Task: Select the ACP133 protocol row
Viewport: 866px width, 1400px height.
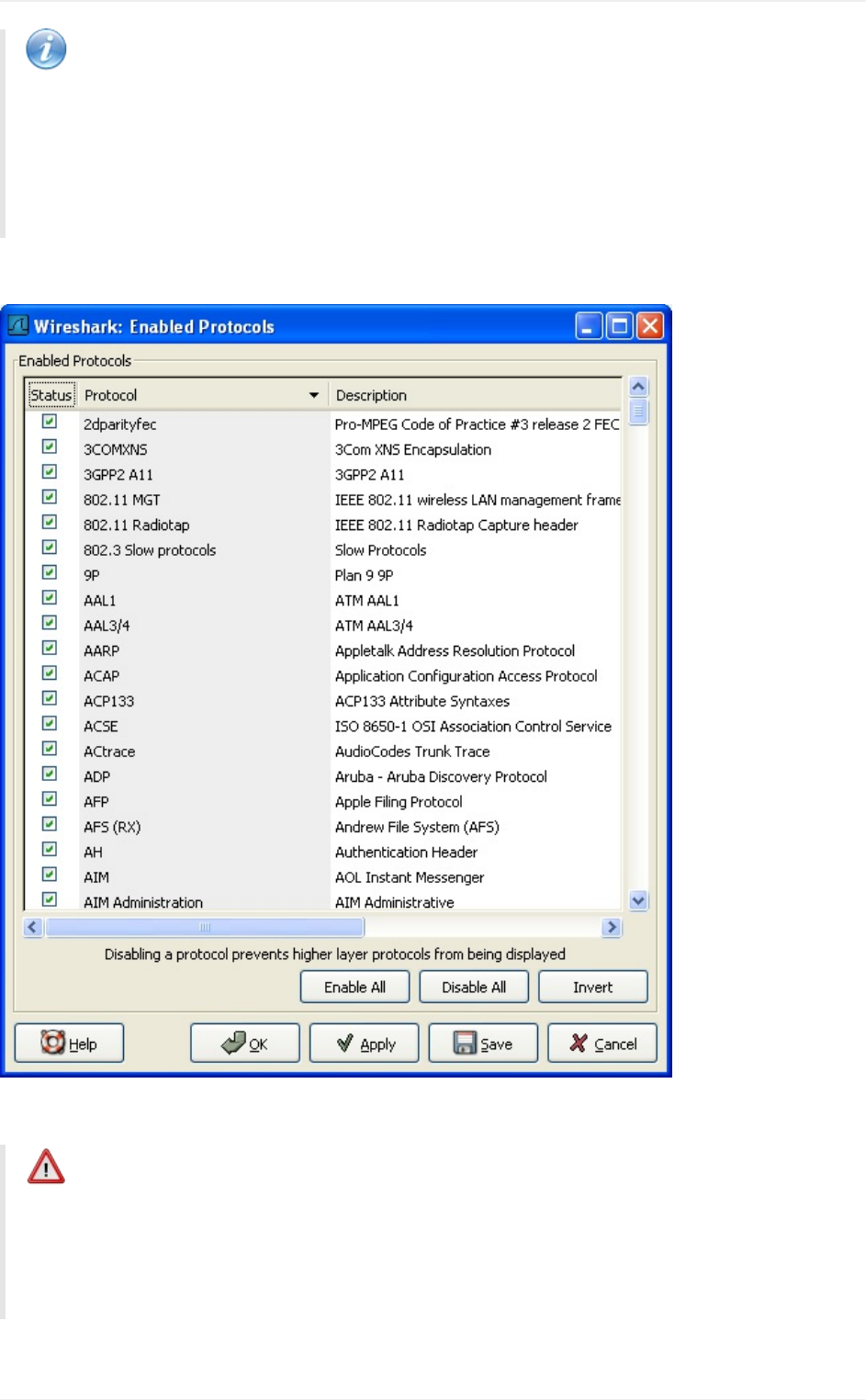Action: click(323, 701)
